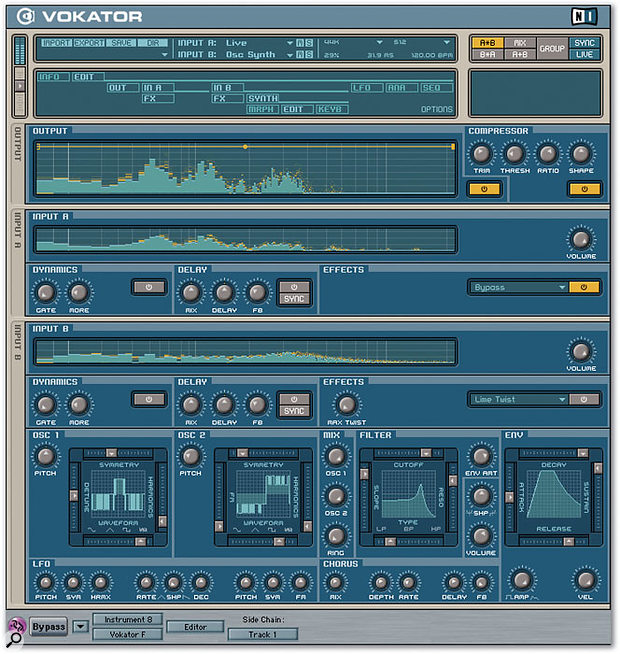Switch to the top-level EDIT tab
620x654 pixels.
(88, 77)
